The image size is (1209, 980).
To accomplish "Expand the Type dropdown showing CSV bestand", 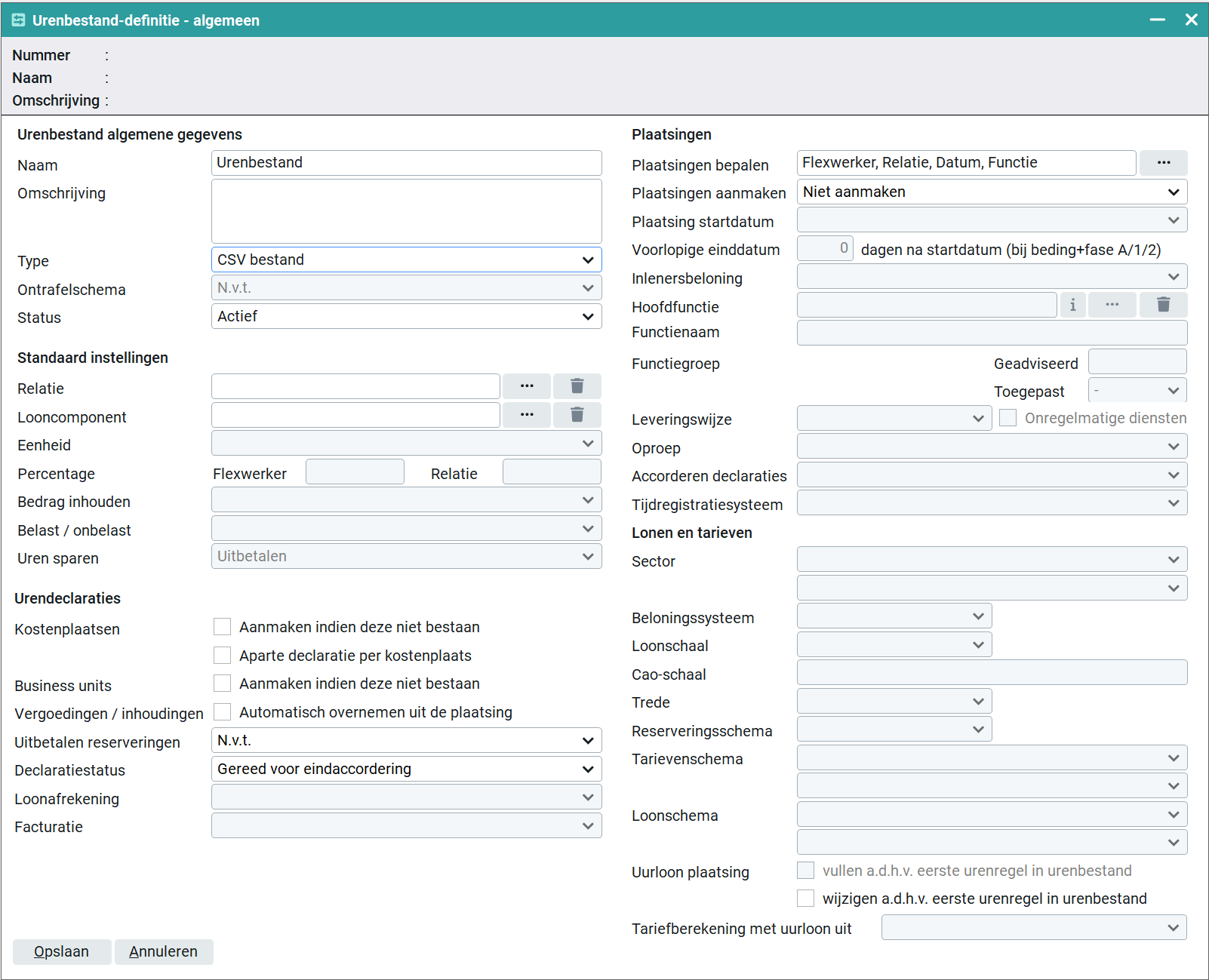I will (x=406, y=260).
